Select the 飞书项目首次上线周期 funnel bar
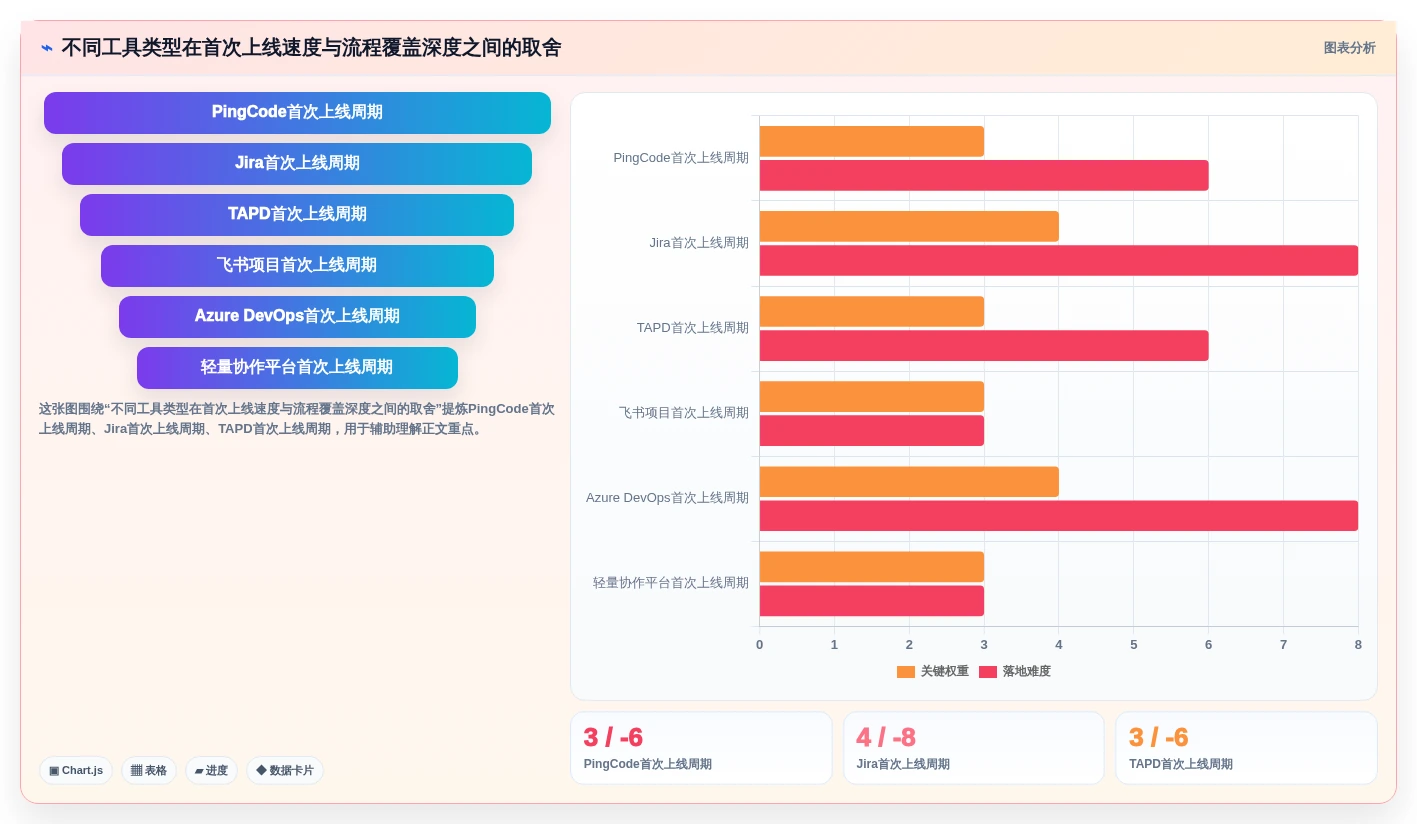Screen dimensions: 1417x824 [297, 266]
